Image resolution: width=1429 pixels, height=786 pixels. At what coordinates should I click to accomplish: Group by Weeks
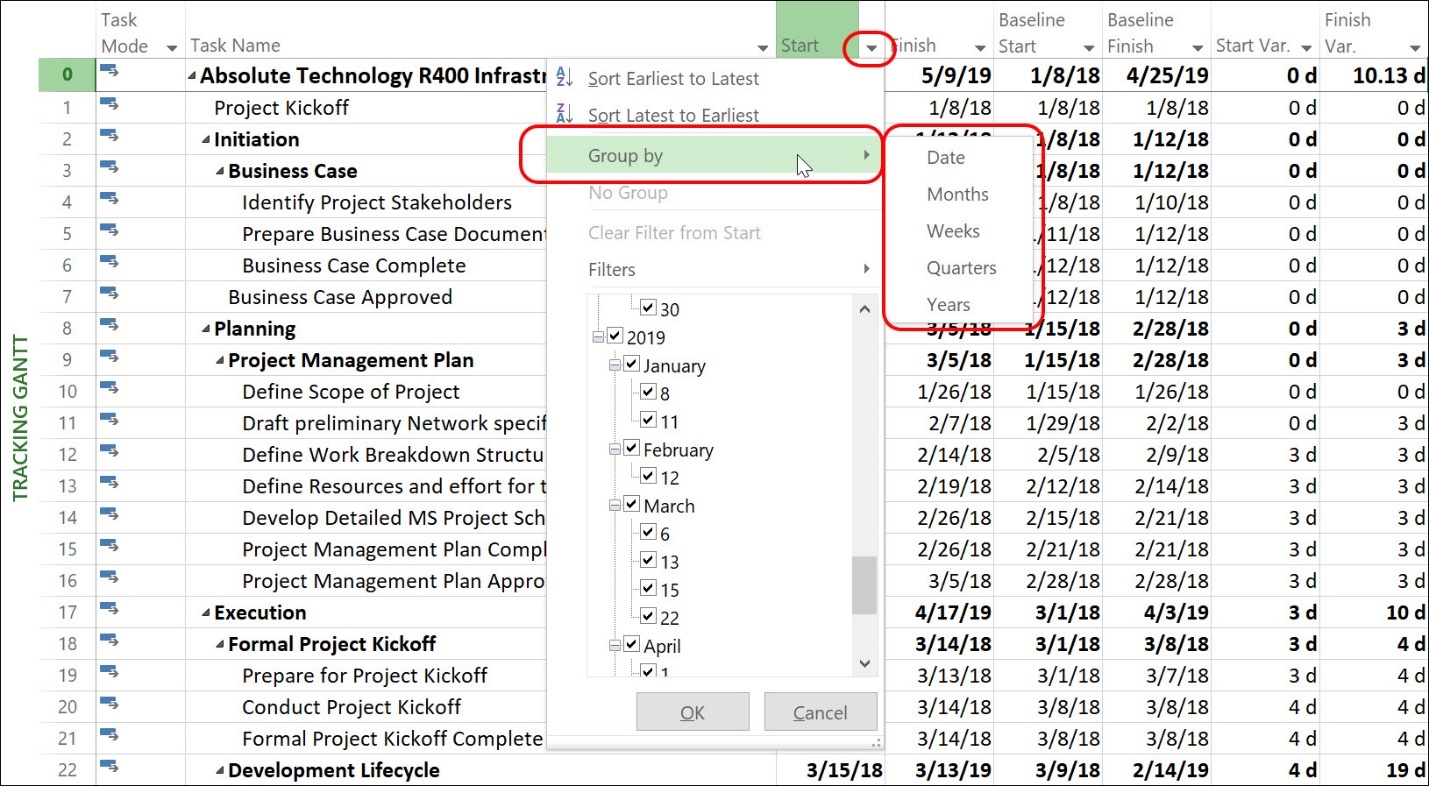[x=953, y=231]
